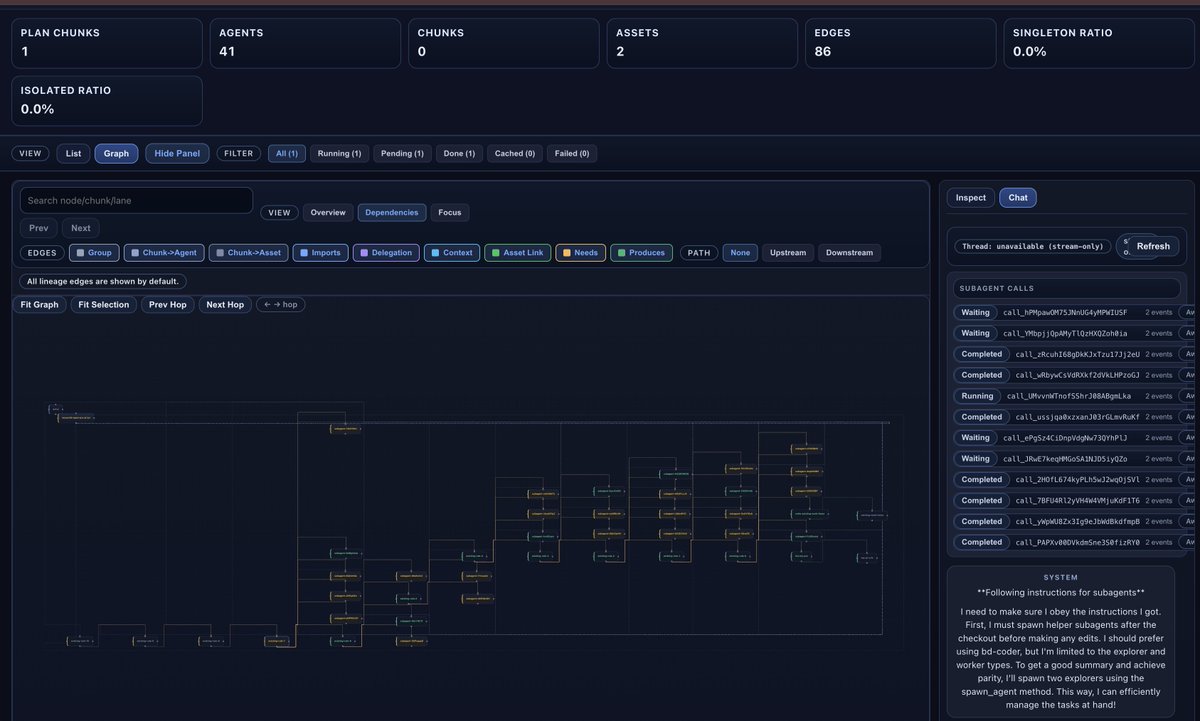The width and height of the screenshot is (1200, 721).
Task: Switch to Graph view
Action: (x=117, y=153)
